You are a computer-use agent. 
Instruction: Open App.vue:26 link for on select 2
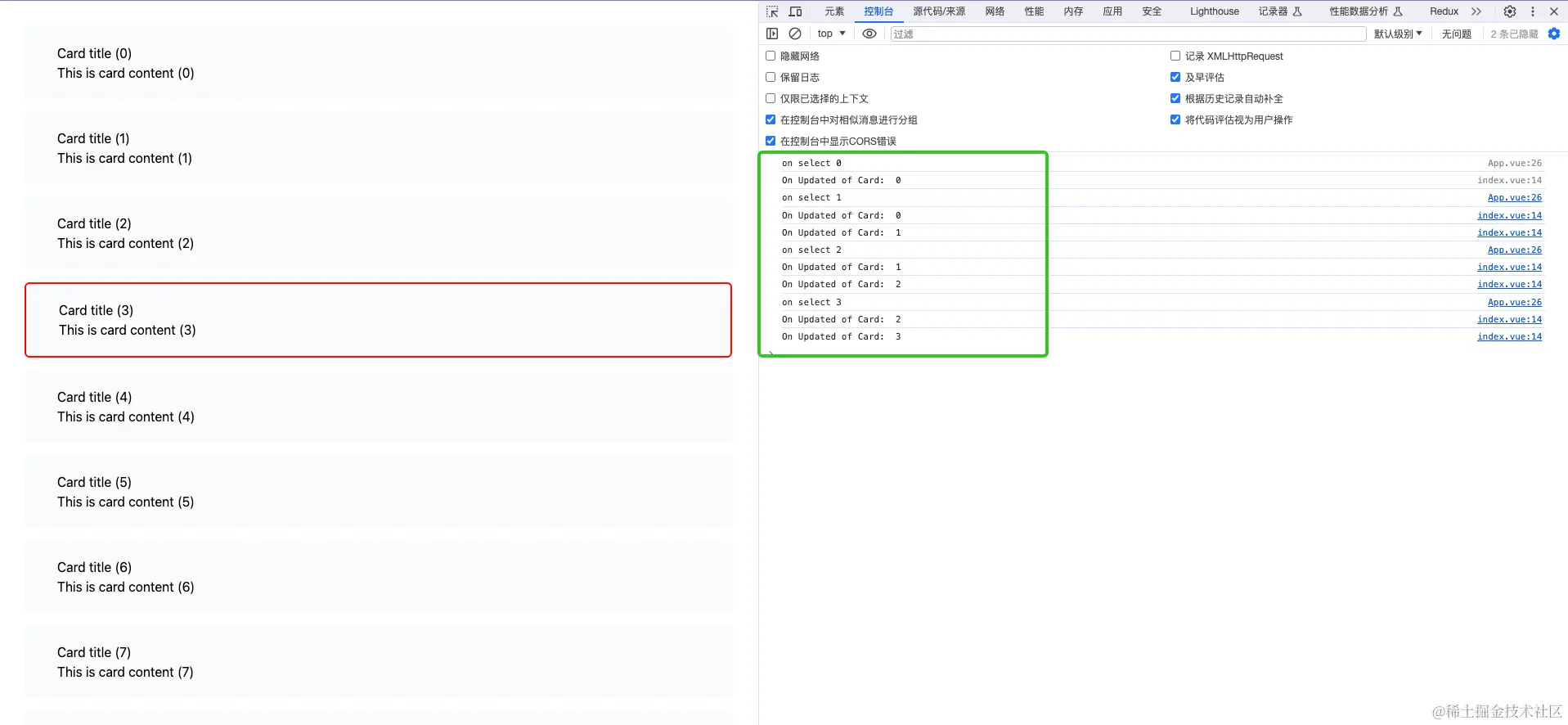pyautogui.click(x=1515, y=250)
